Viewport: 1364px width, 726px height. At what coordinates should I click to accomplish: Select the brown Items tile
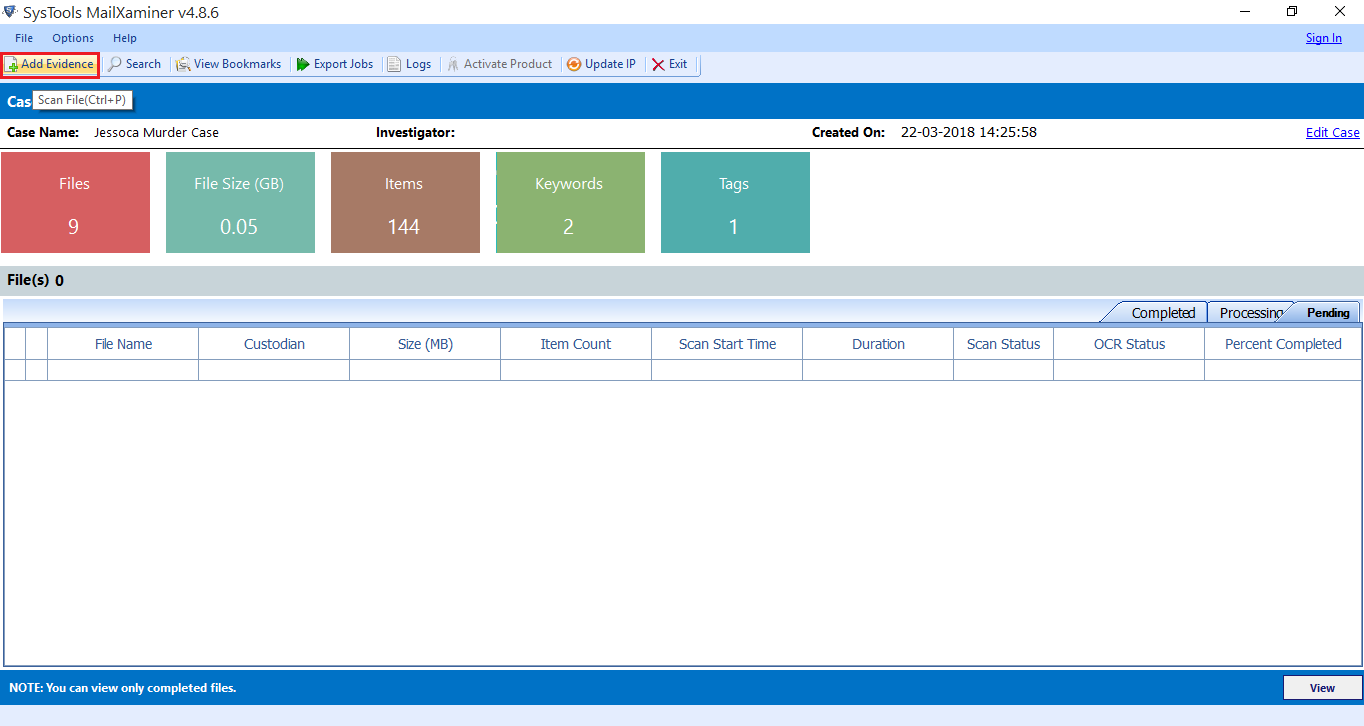(x=405, y=202)
